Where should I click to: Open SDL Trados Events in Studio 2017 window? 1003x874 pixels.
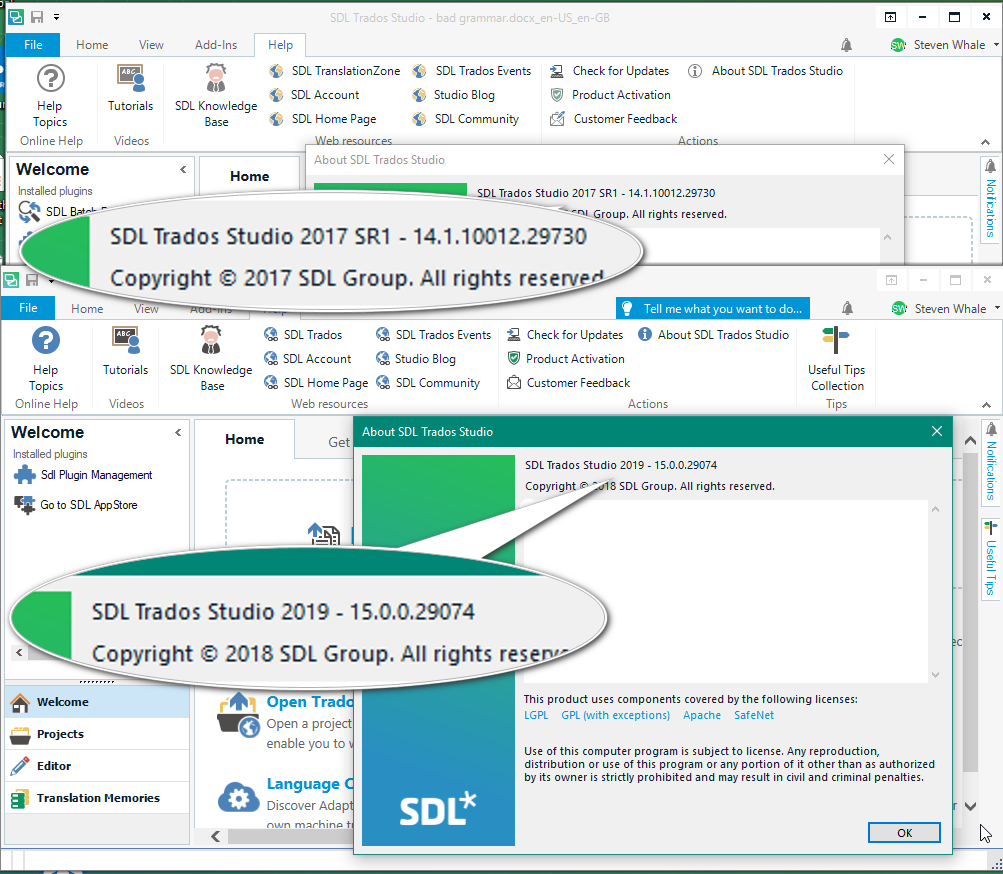(x=471, y=71)
